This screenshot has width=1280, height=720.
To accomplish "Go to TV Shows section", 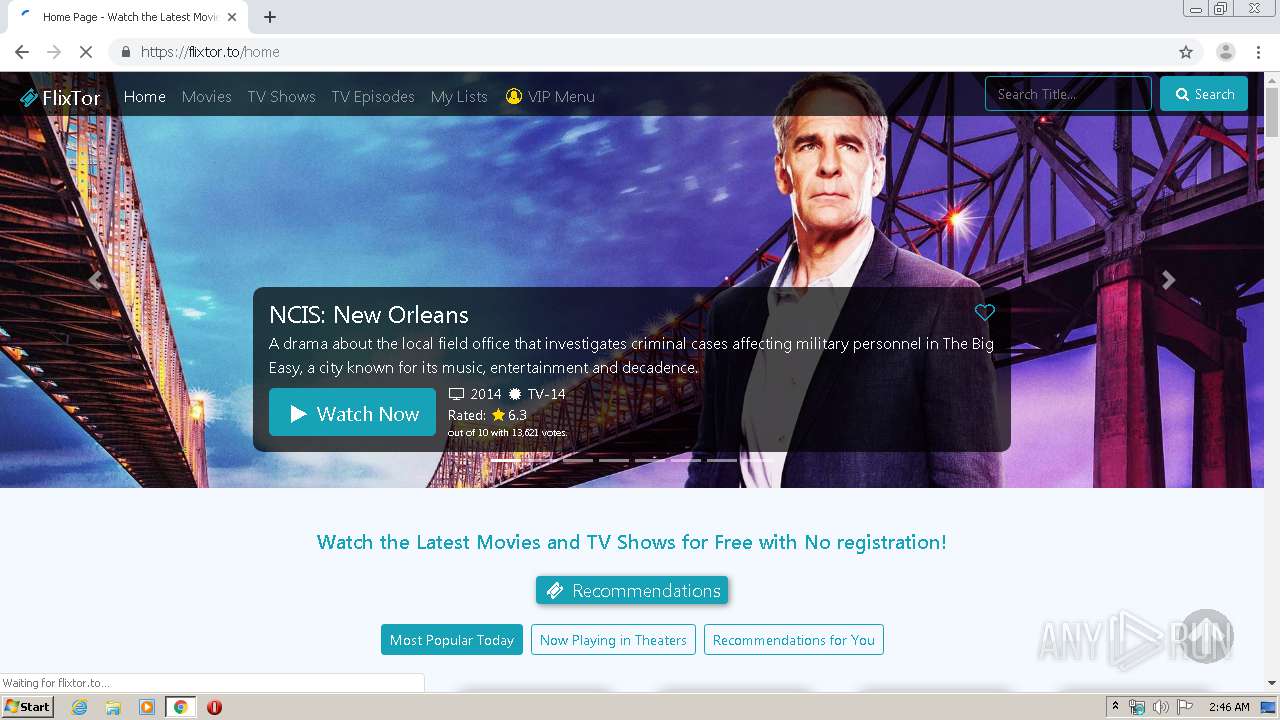I will (x=281, y=97).
